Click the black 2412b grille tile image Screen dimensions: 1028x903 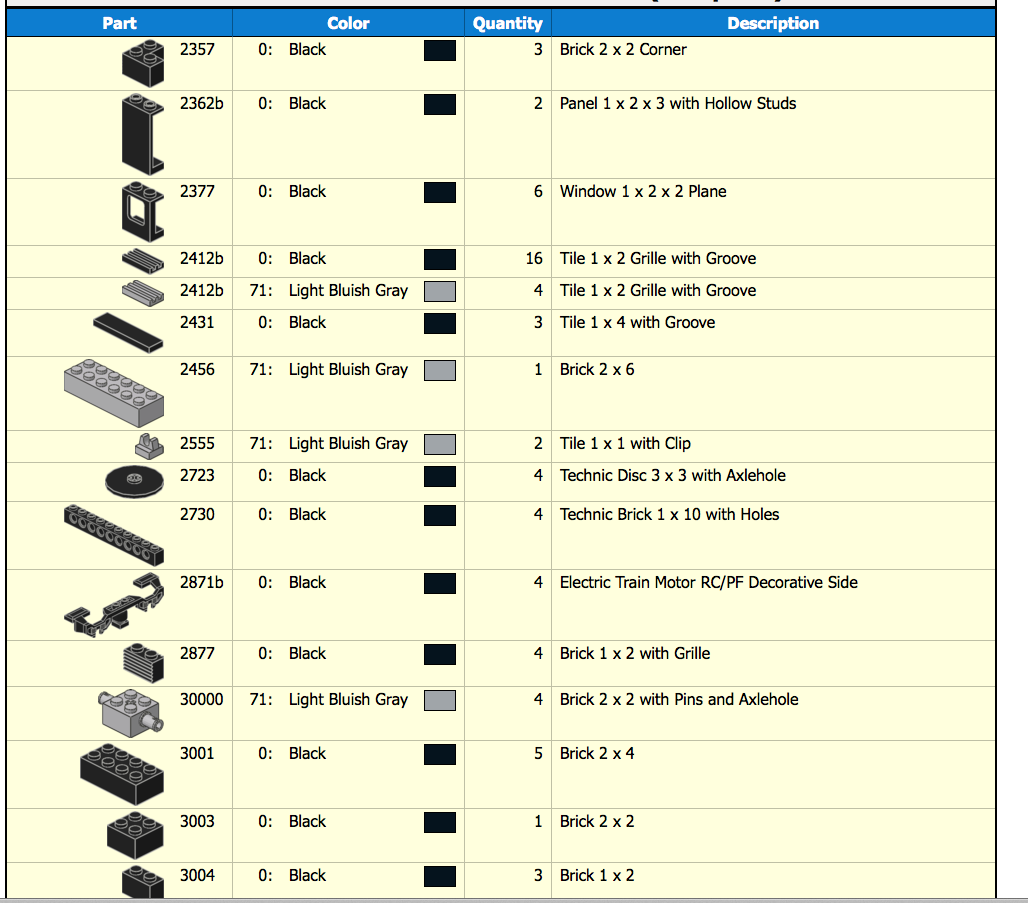[143, 260]
